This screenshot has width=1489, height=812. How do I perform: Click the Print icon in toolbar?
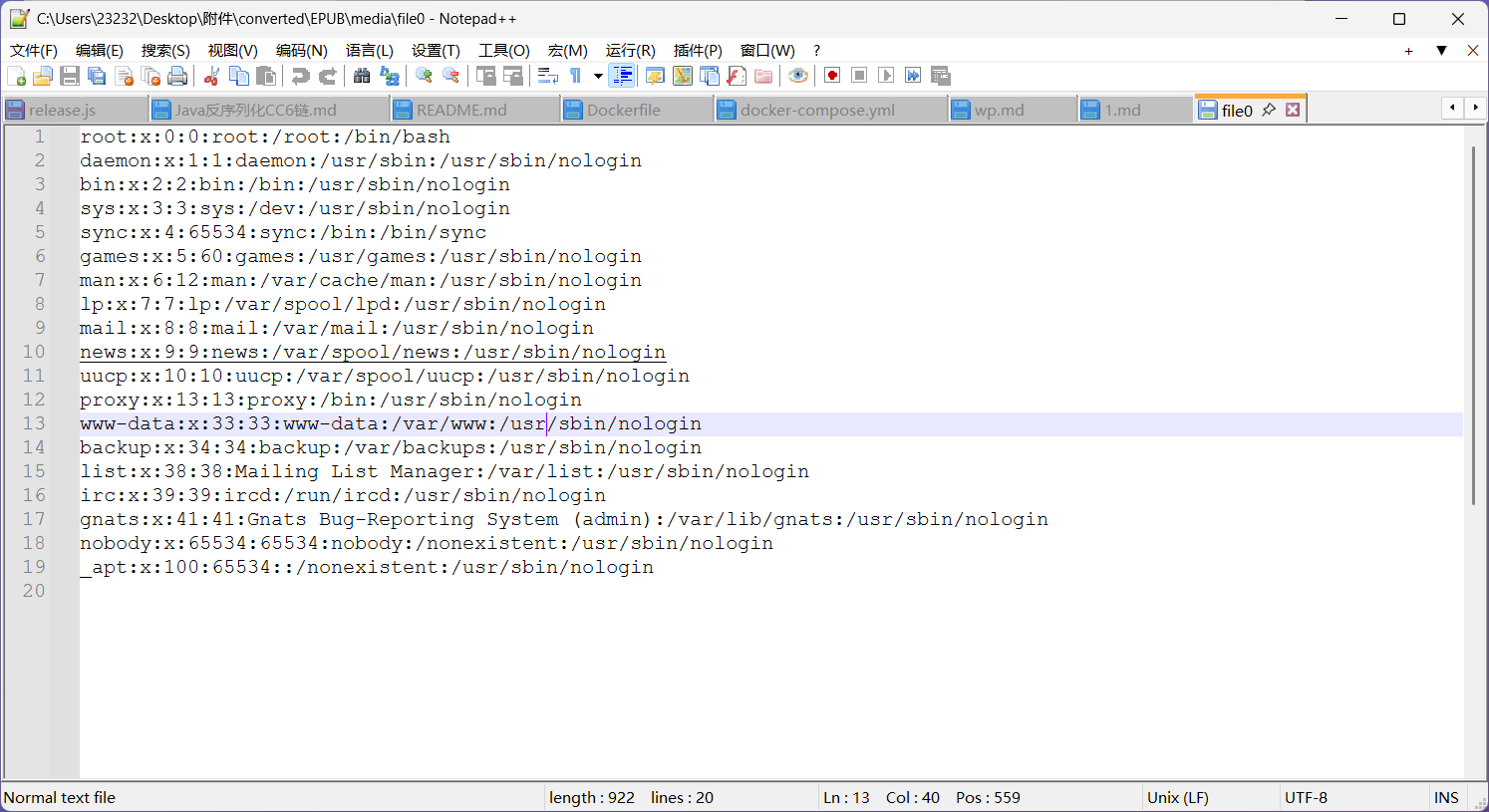tap(177, 76)
